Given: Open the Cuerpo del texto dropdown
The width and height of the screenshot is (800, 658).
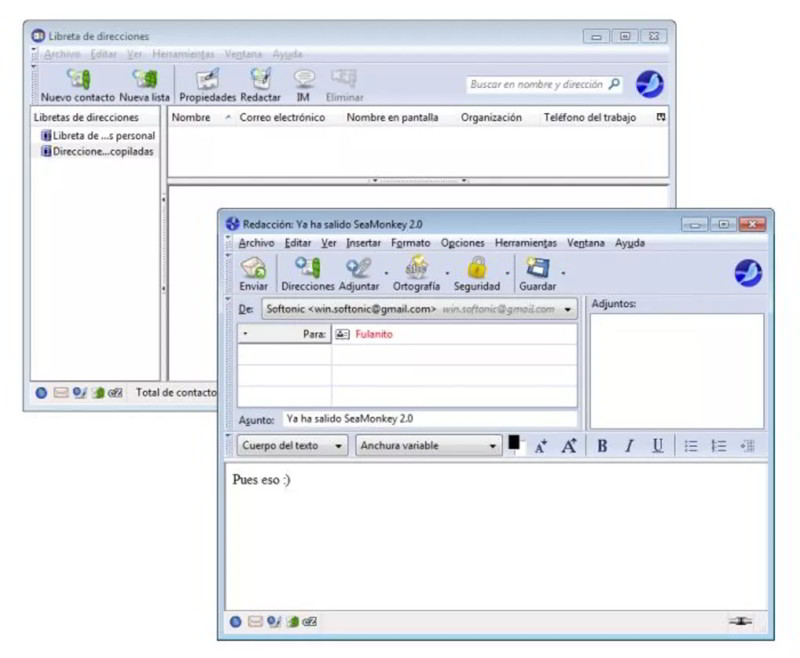Looking at the screenshot, I should click(292, 446).
